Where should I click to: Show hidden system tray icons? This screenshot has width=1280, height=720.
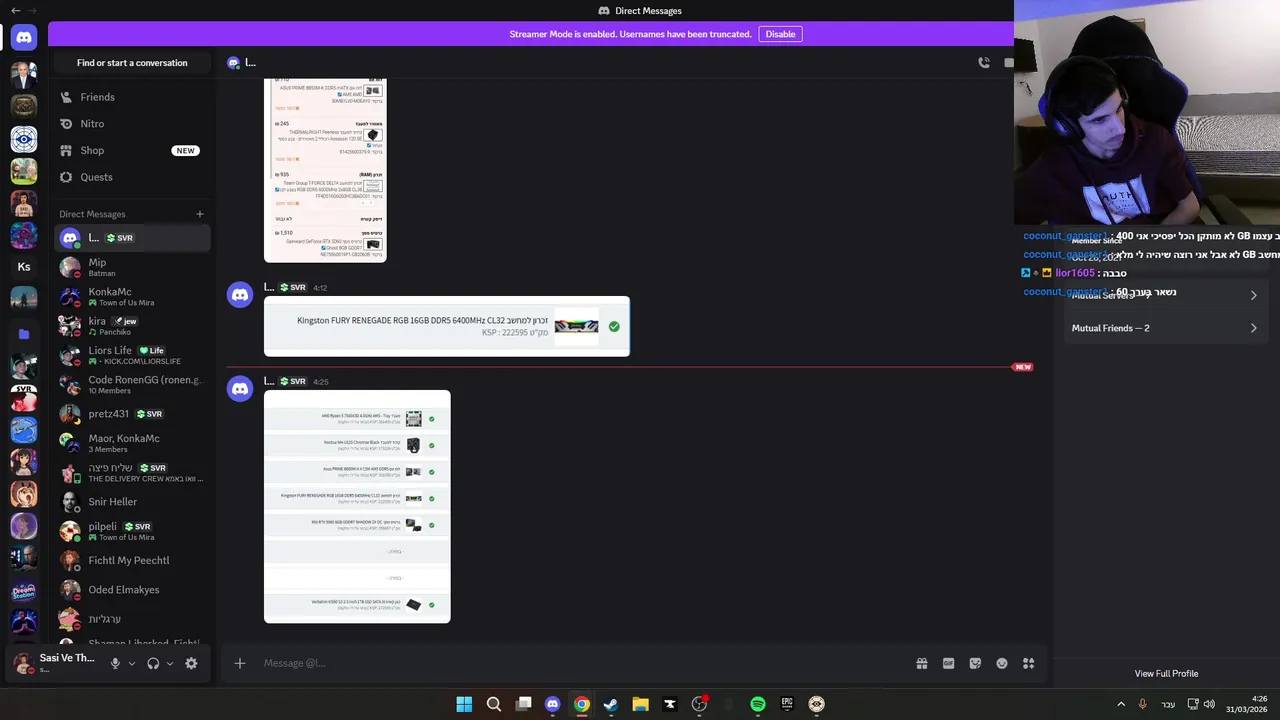pos(1121,704)
